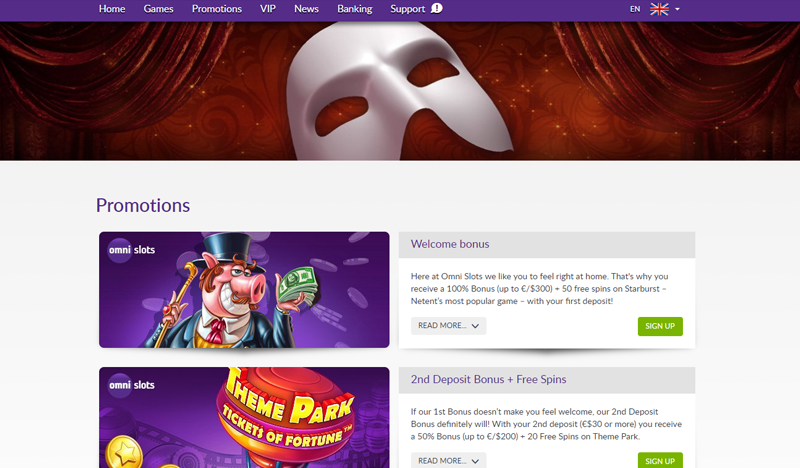Click the omni slots logo on the pig banner
The height and width of the screenshot is (468, 800).
click(132, 249)
